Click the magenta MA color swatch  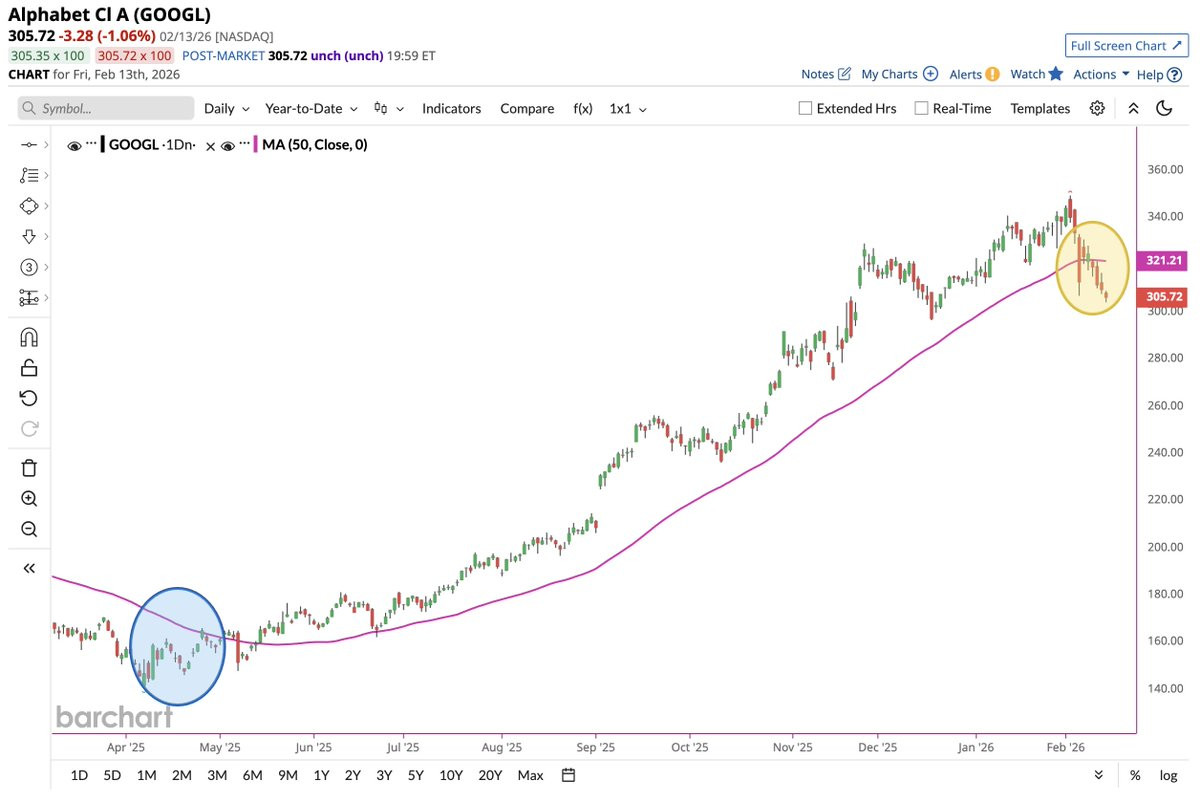point(256,145)
